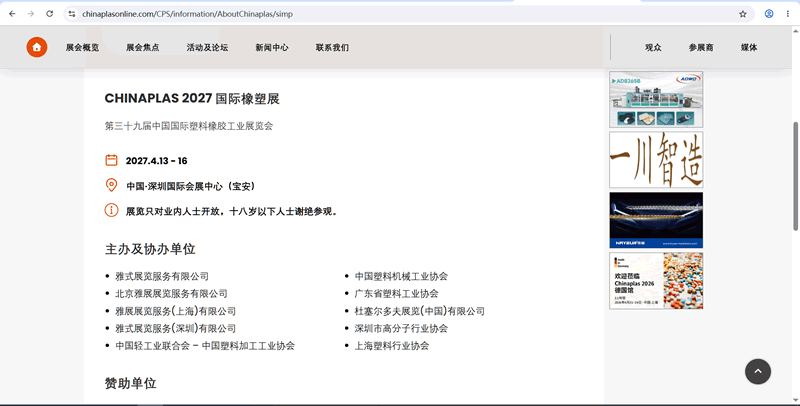Click the orange location pin icon
The image size is (800, 406).
(111, 185)
